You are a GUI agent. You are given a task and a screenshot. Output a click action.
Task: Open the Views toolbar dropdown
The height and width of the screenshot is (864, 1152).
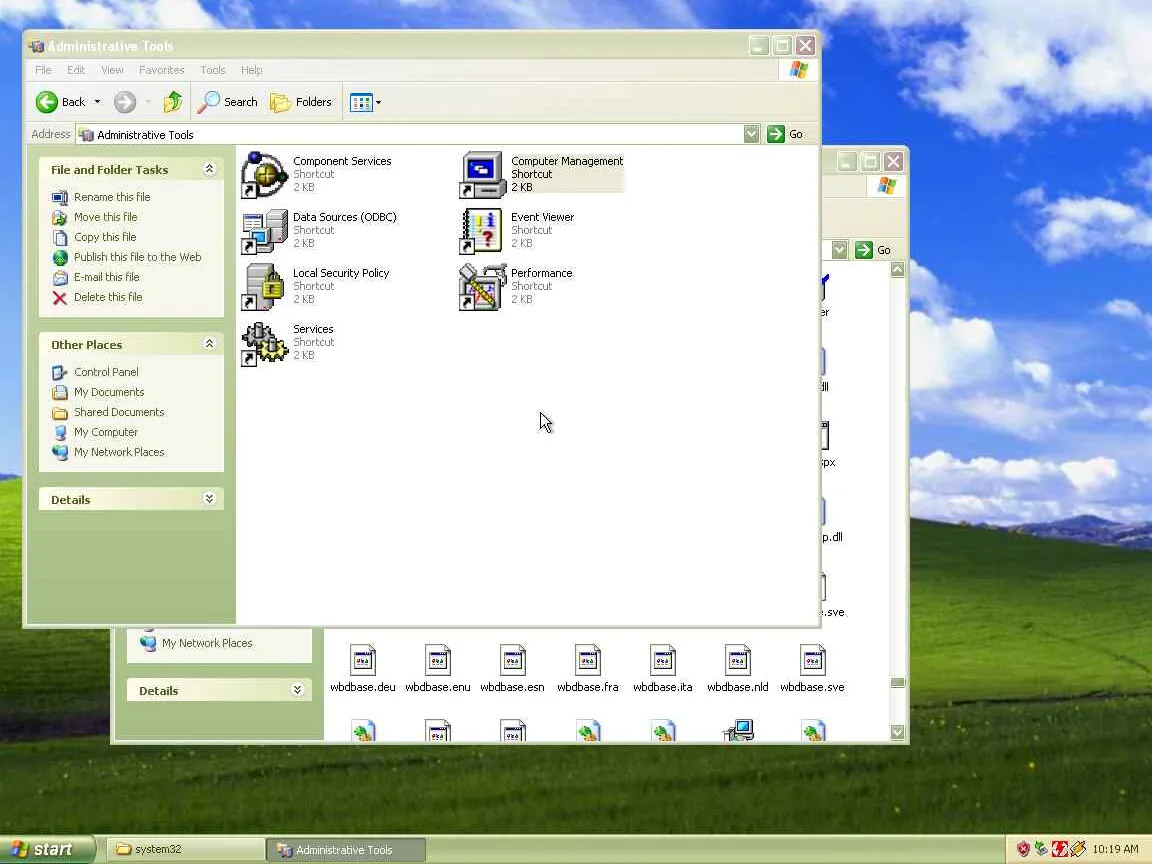(x=365, y=102)
